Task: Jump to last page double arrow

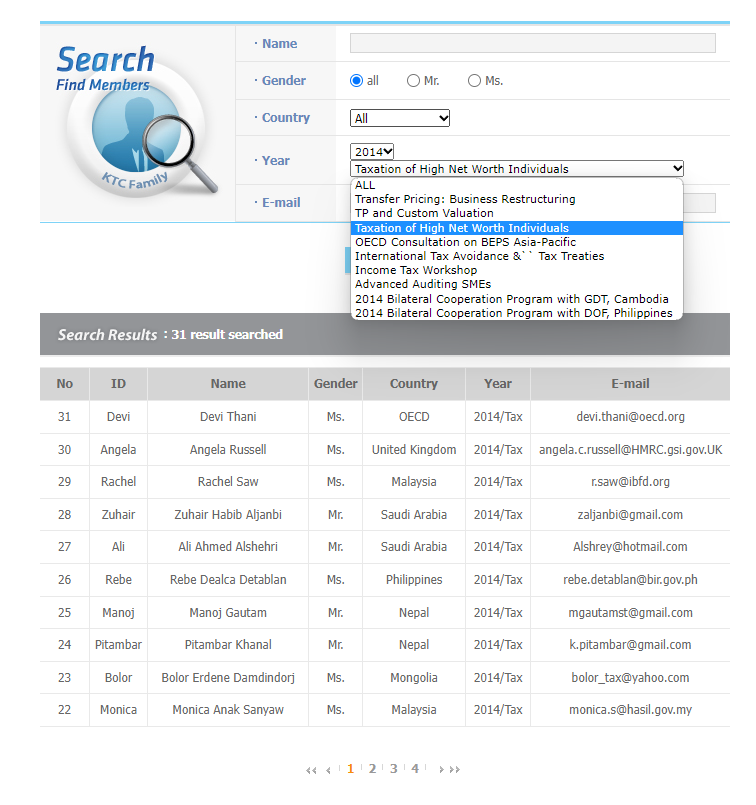Action: tap(455, 770)
